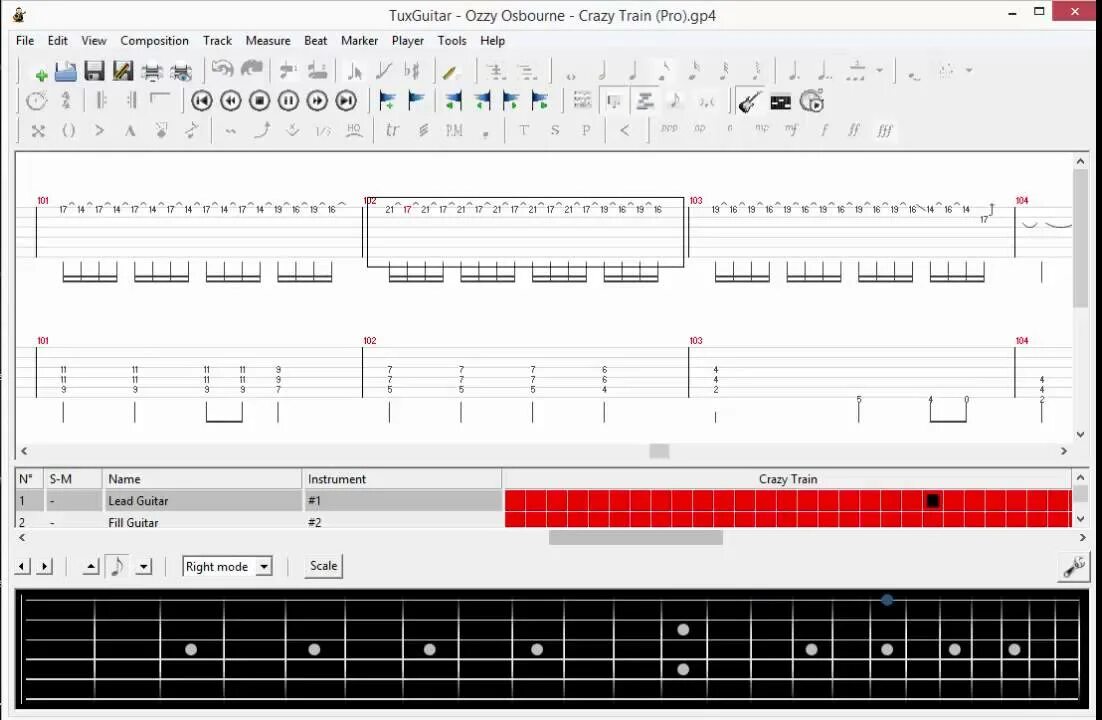The width and height of the screenshot is (1102, 720).
Task: Click the bend effect arrow icon
Action: (x=262, y=130)
